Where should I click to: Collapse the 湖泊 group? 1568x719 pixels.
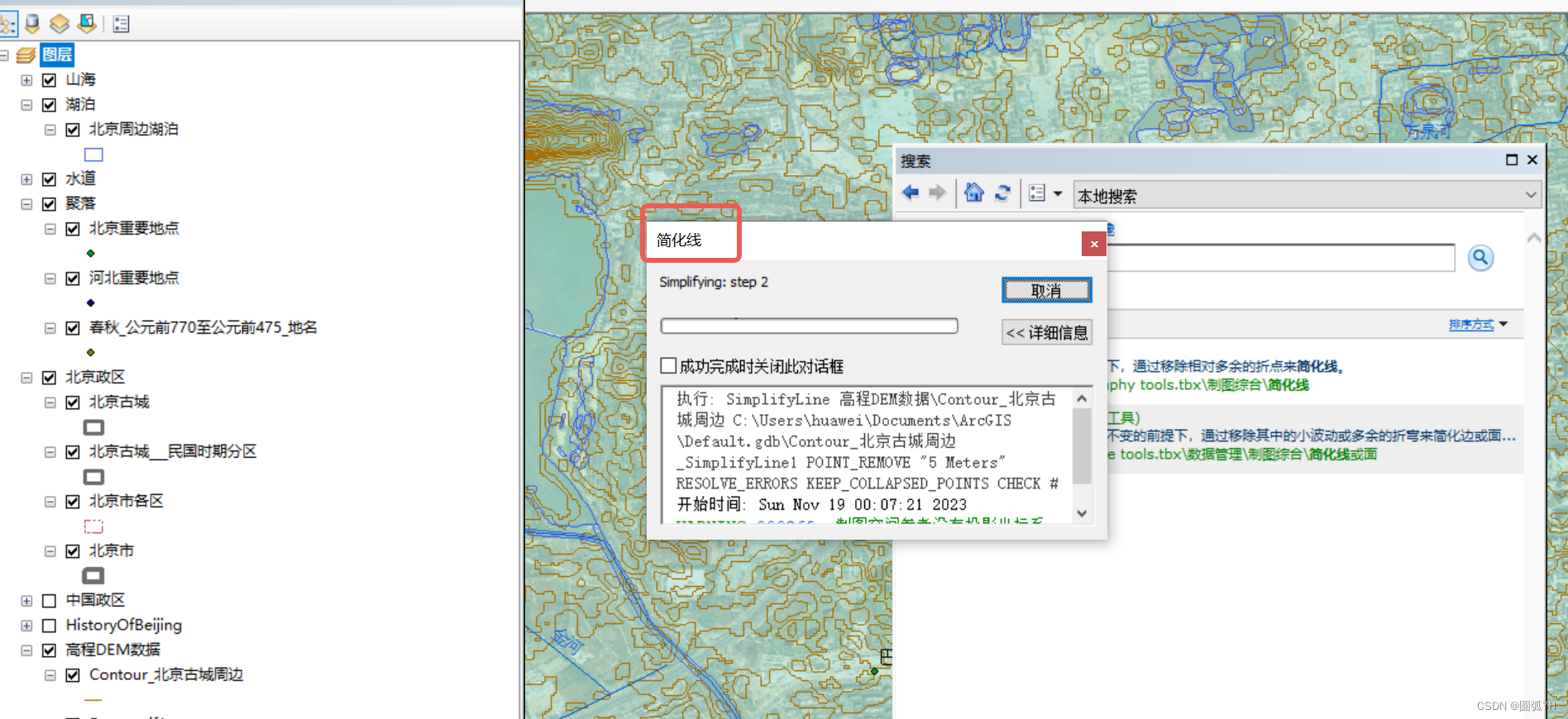pyautogui.click(x=26, y=105)
